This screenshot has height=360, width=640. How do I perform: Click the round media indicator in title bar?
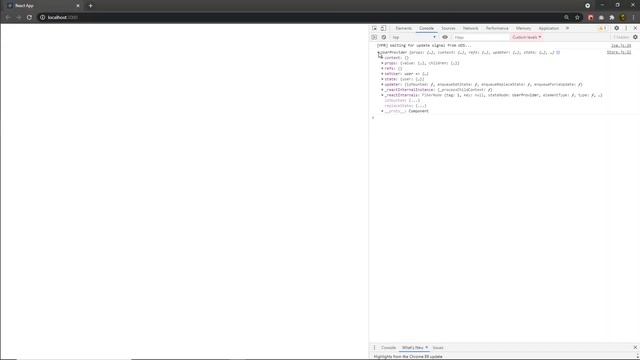point(587,6)
